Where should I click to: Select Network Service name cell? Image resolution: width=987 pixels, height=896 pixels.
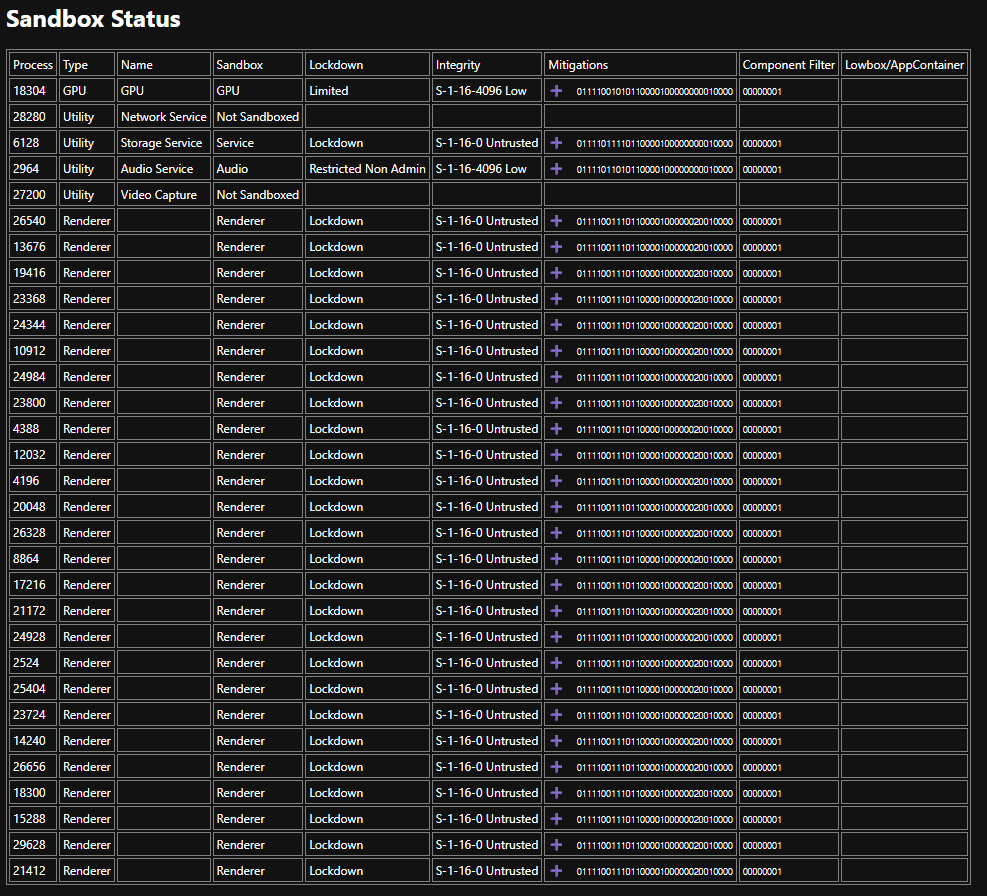(x=164, y=117)
